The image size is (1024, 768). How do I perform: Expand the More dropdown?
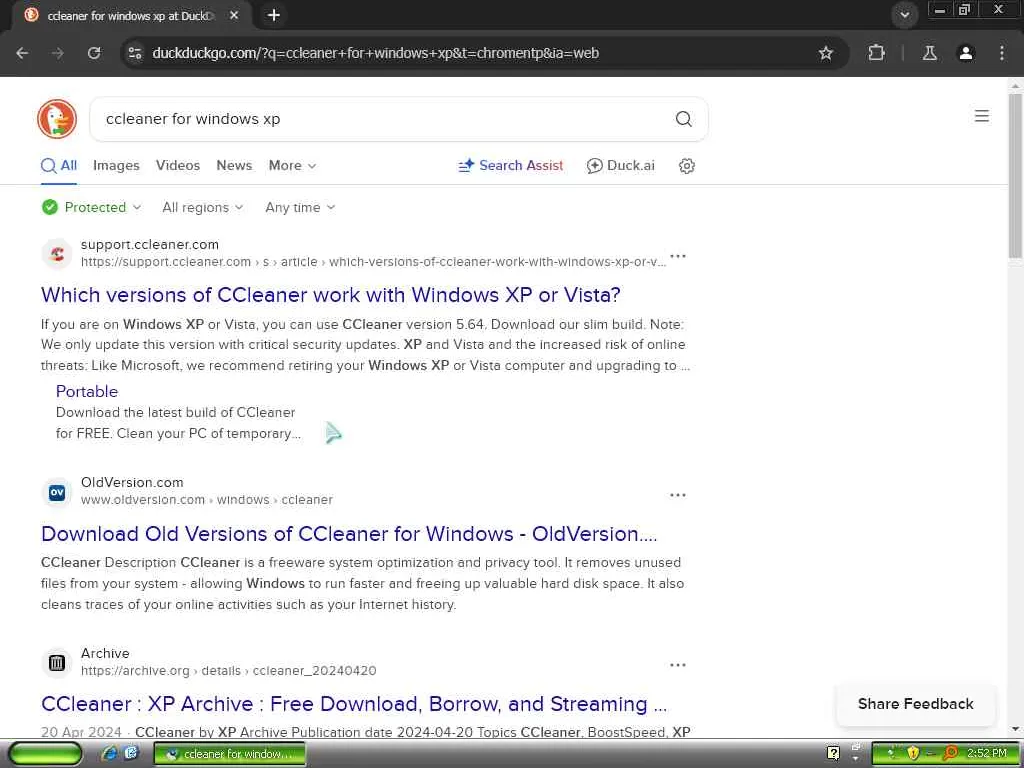click(x=292, y=166)
